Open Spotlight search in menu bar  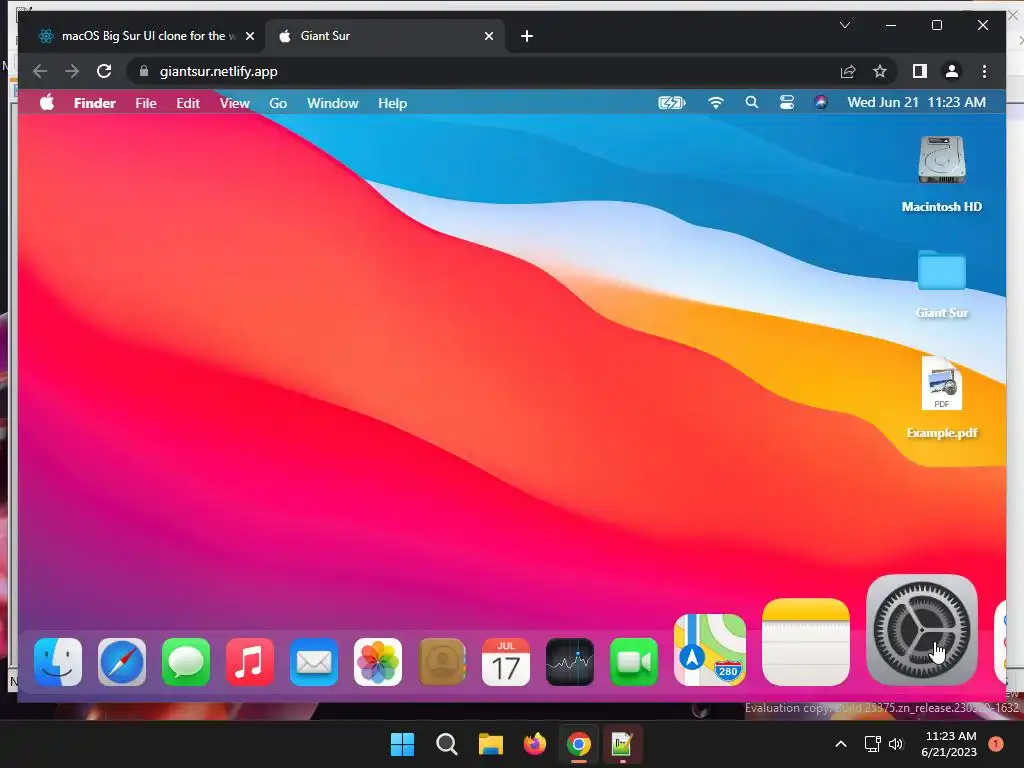pyautogui.click(x=752, y=103)
